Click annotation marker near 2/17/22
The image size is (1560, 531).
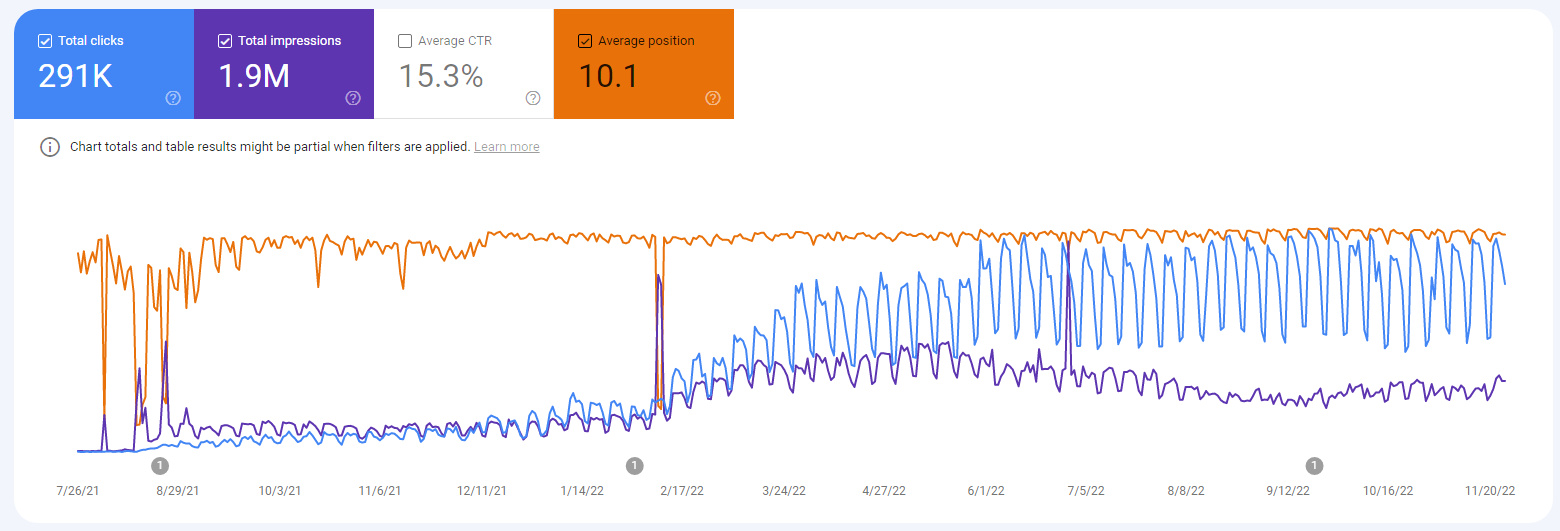(634, 465)
